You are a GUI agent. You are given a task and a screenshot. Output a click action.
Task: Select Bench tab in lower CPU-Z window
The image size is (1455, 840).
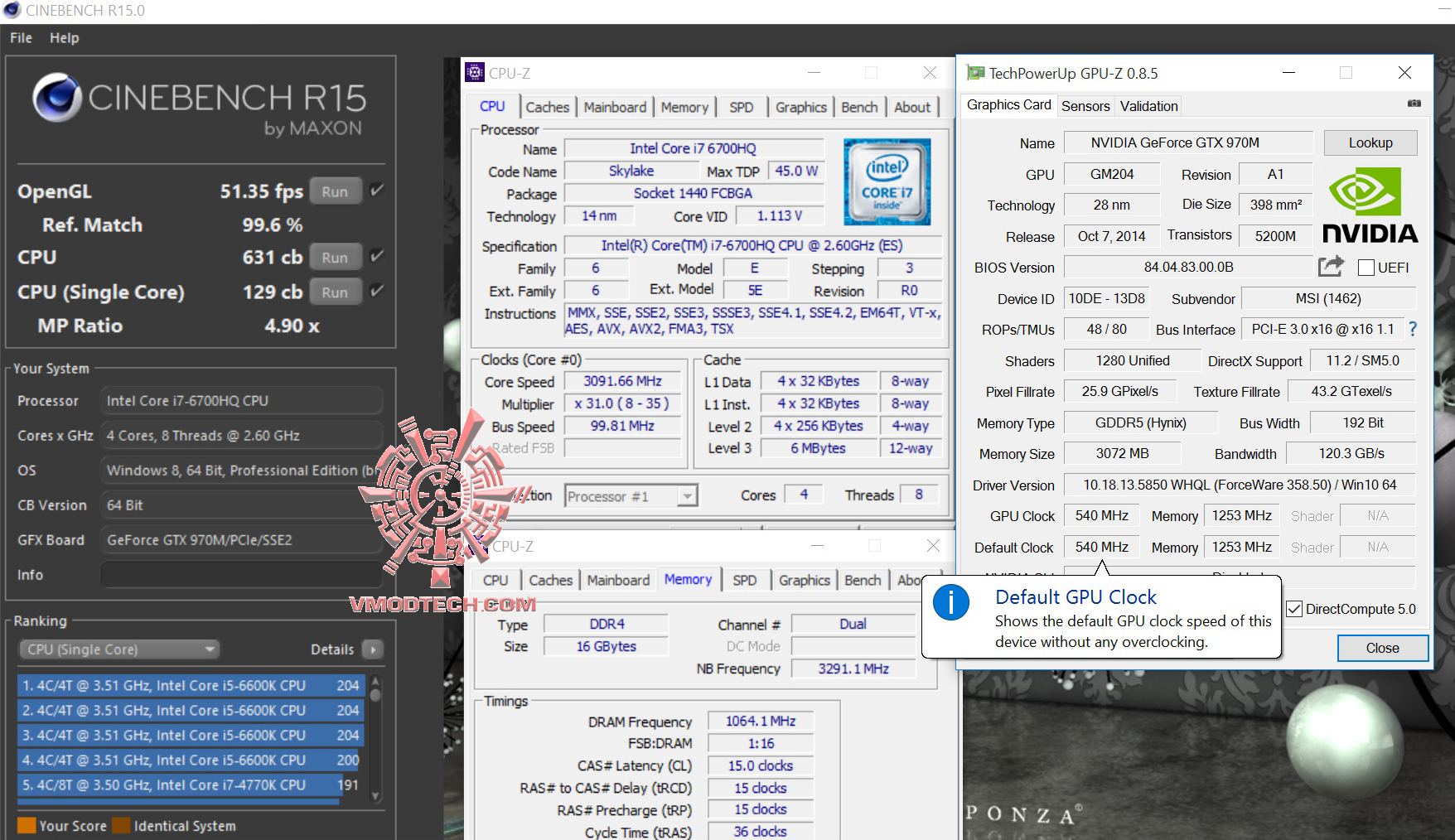(863, 580)
